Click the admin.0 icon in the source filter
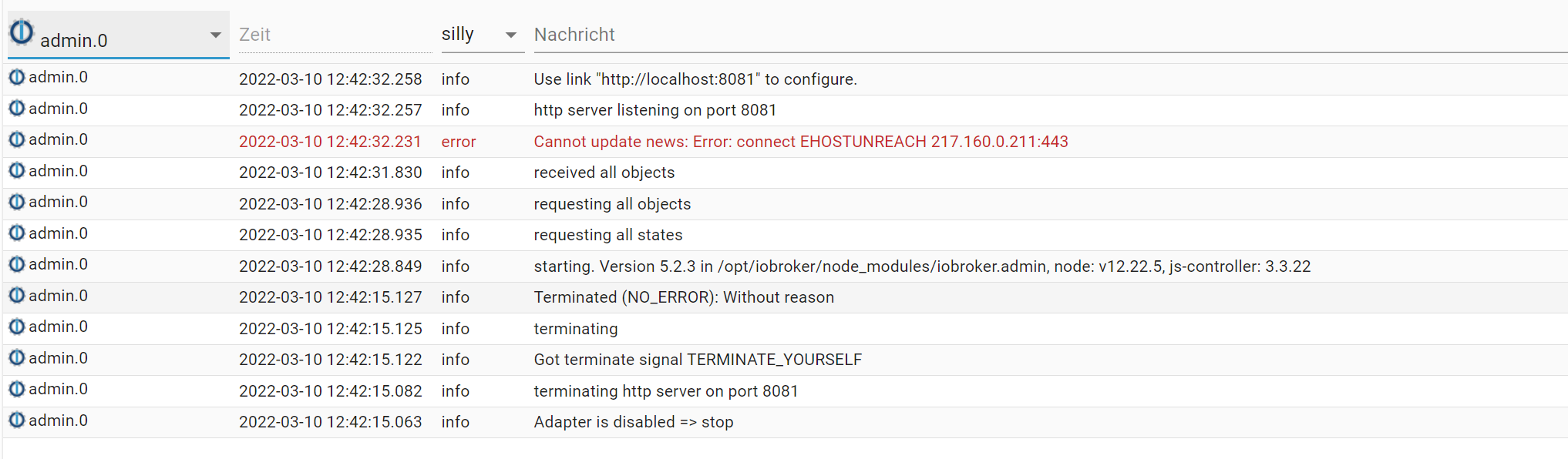The width and height of the screenshot is (1568, 459). pyautogui.click(x=22, y=32)
